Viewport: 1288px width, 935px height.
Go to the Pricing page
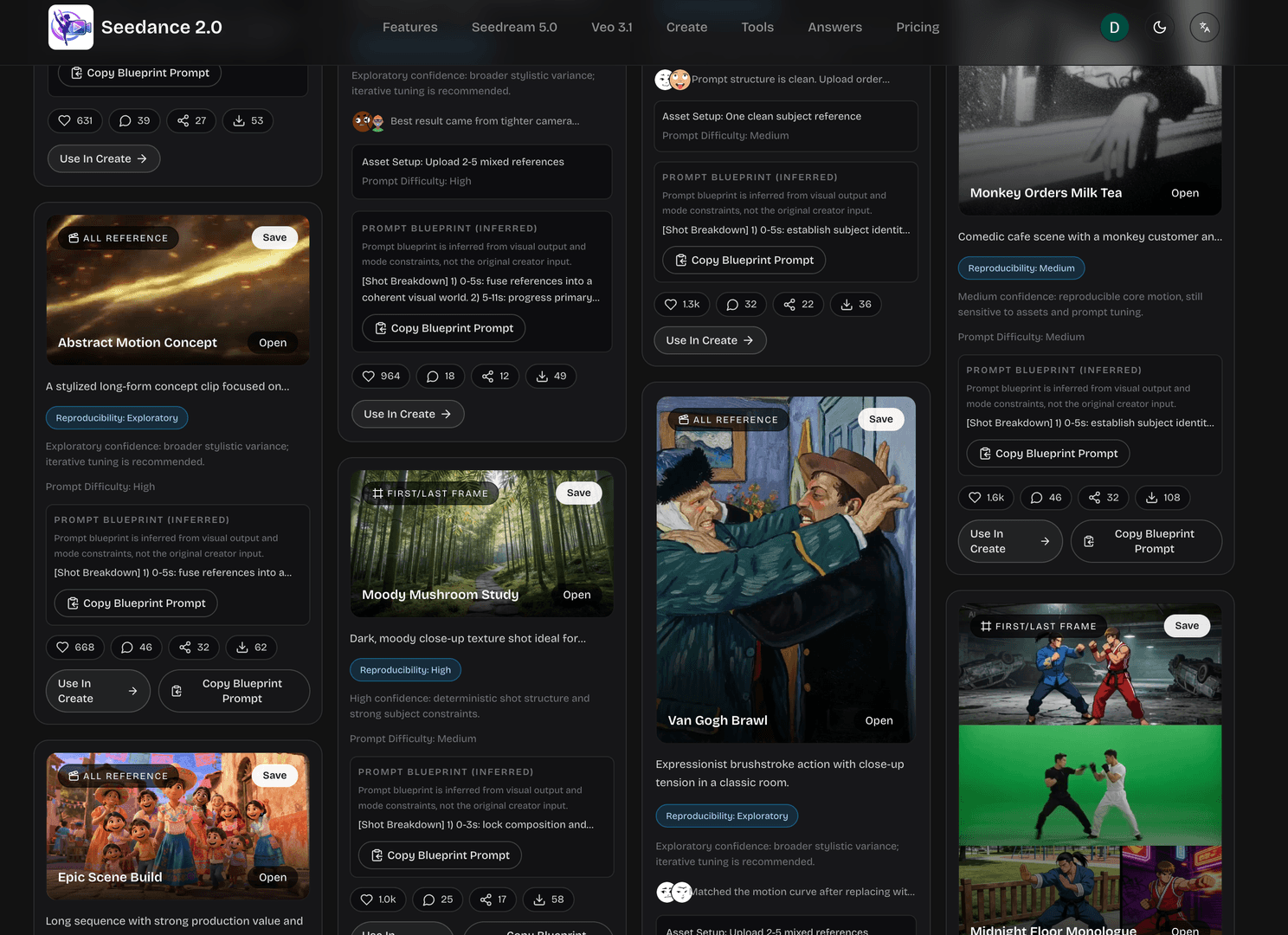pyautogui.click(x=918, y=27)
